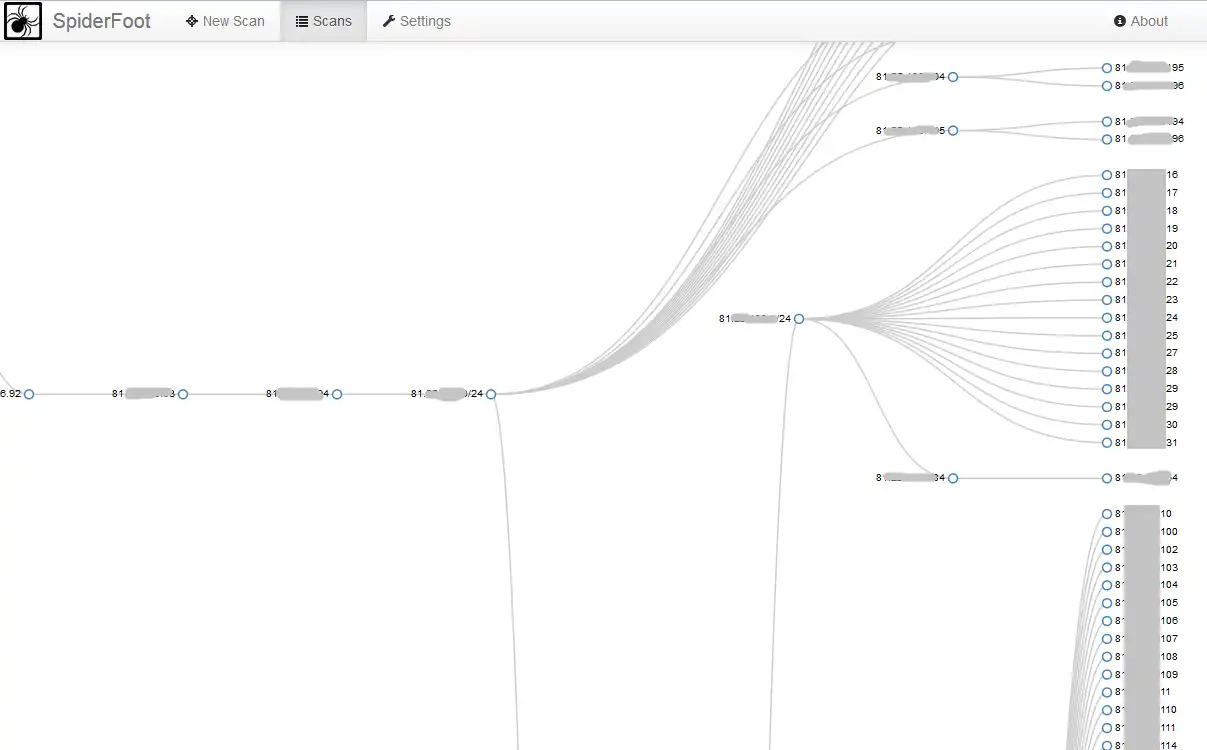Select the node circle ending in 23

[1107, 300]
